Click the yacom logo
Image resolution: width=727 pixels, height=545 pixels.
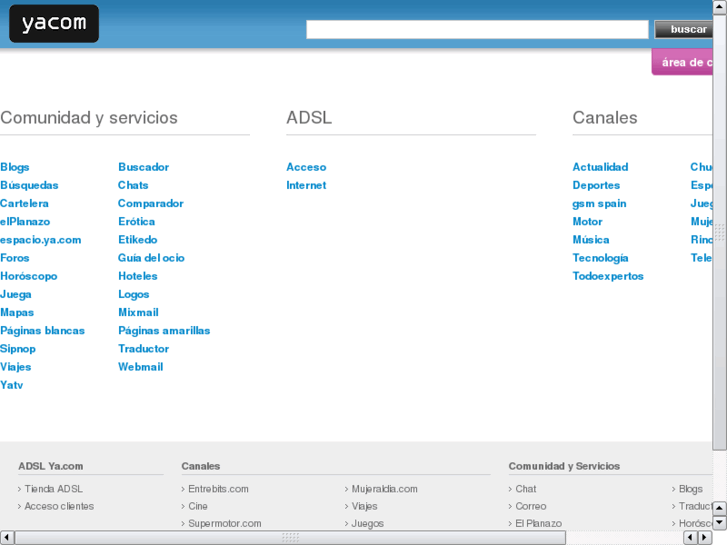[x=54, y=23]
